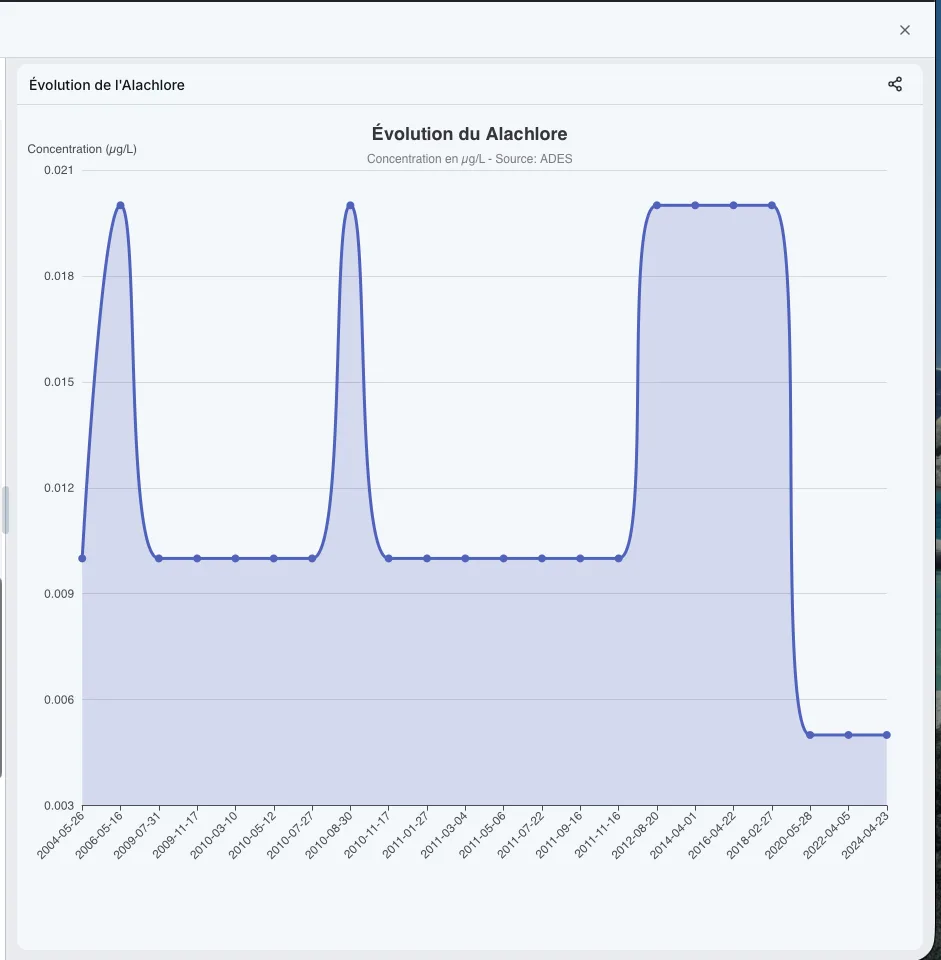This screenshot has height=960, width=941.
Task: Select the data point for 2010-03-10
Action: (x=235, y=558)
